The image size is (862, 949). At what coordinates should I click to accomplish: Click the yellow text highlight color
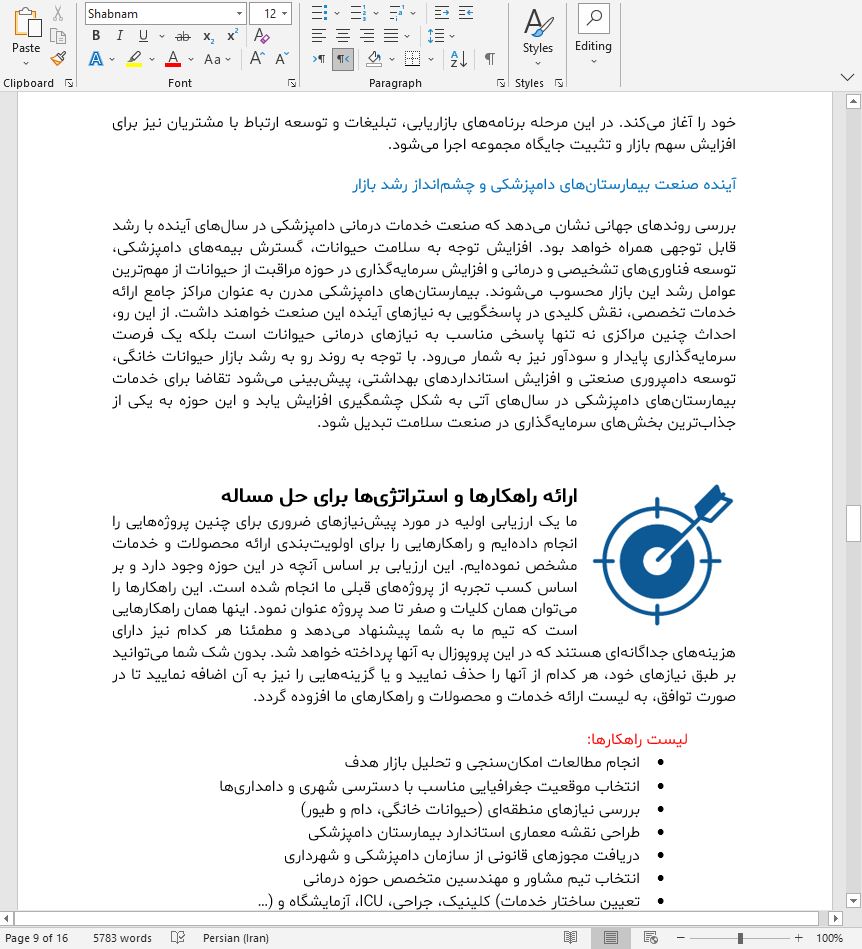point(134,59)
